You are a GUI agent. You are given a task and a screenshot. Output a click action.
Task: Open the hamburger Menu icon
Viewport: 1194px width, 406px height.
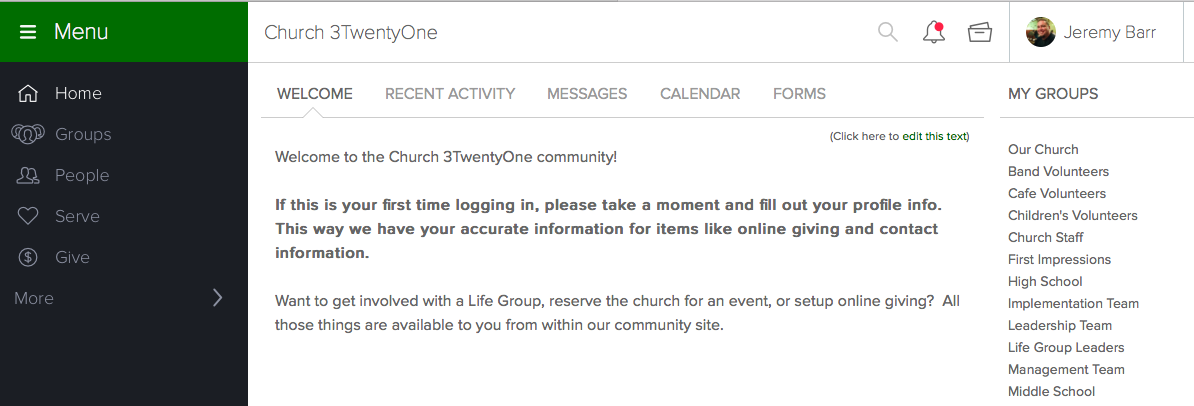pos(28,32)
